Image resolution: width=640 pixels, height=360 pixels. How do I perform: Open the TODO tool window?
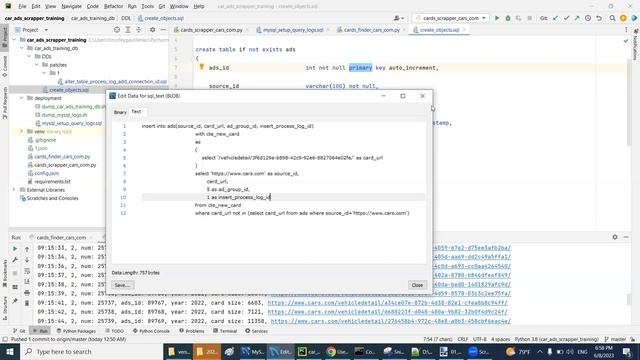(114, 331)
